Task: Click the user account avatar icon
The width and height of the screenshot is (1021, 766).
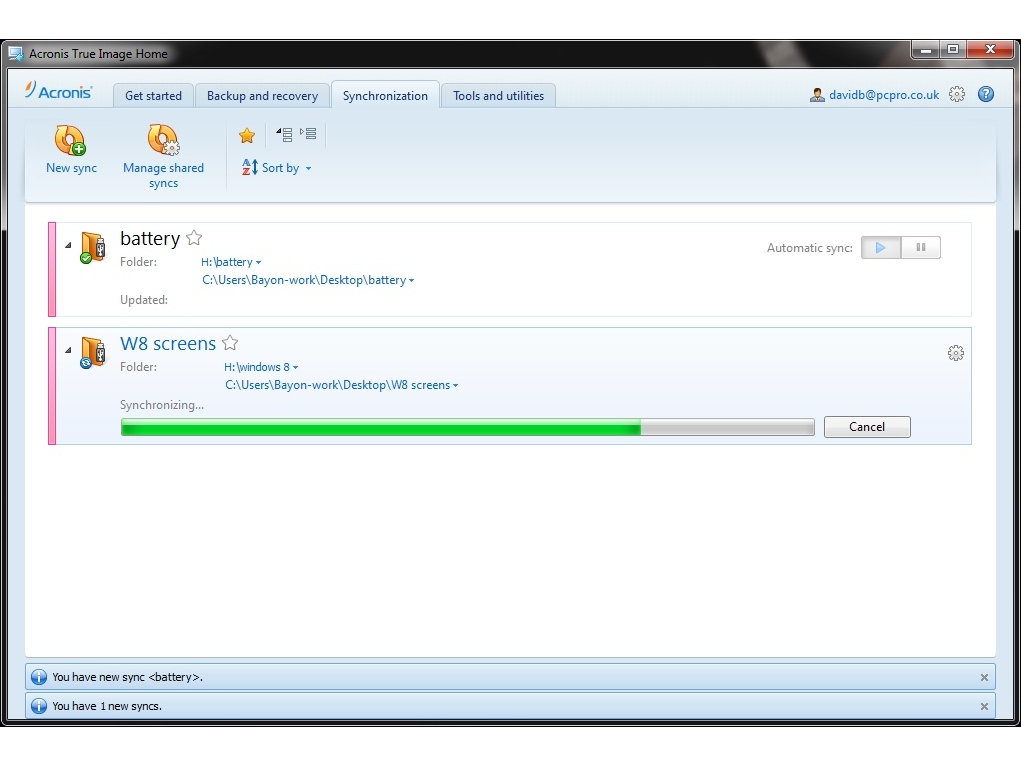Action: pos(817,95)
